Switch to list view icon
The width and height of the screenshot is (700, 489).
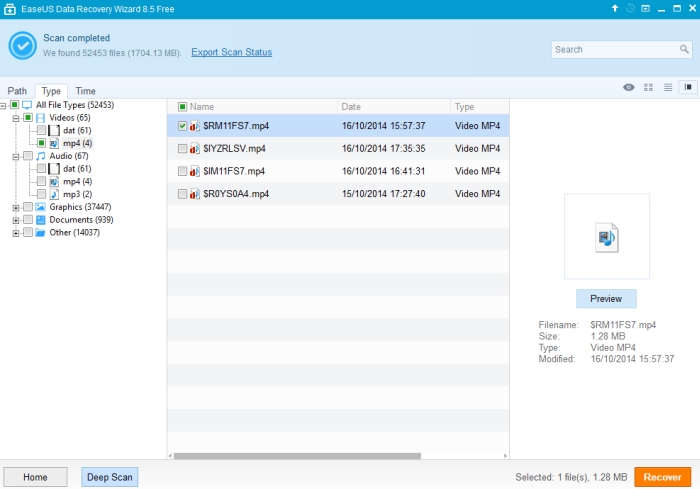click(668, 88)
